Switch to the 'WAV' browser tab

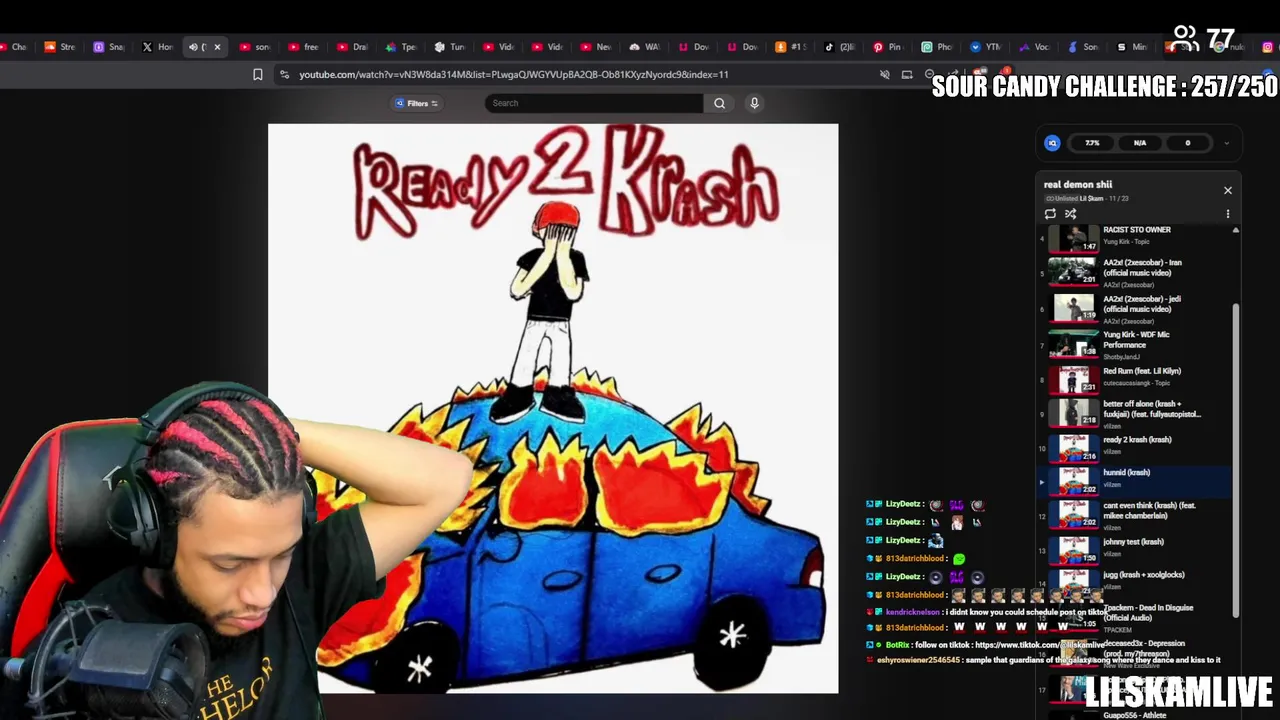click(x=645, y=47)
